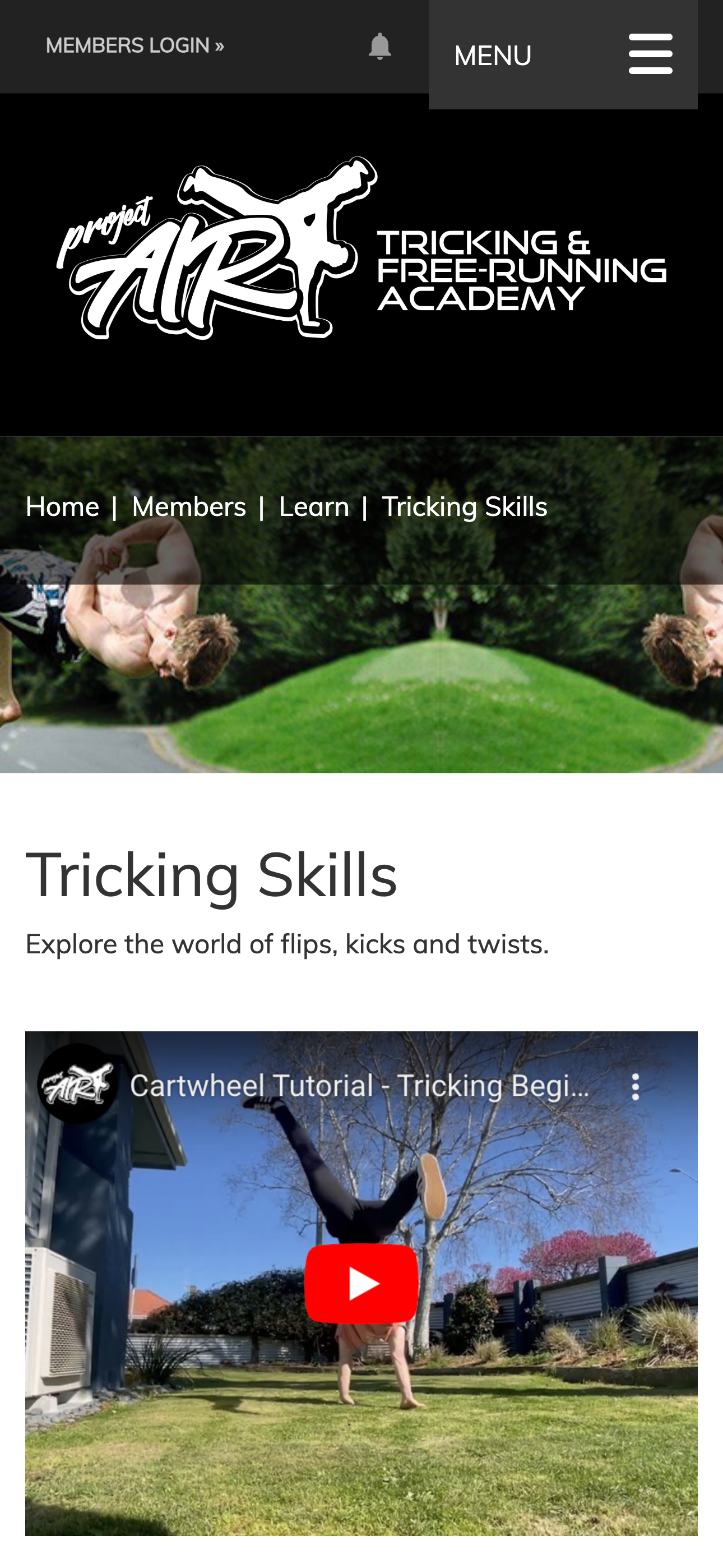Click the backflip banner image
Image resolution: width=723 pixels, height=1568 pixels.
tap(361, 605)
